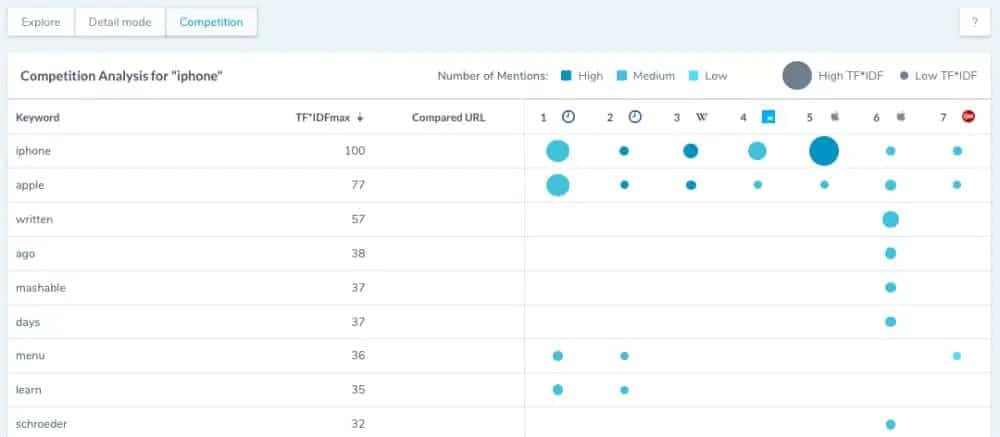Screen dimensions: 1000x437
Task: Click the written bubble in column 6
Action: (x=891, y=219)
